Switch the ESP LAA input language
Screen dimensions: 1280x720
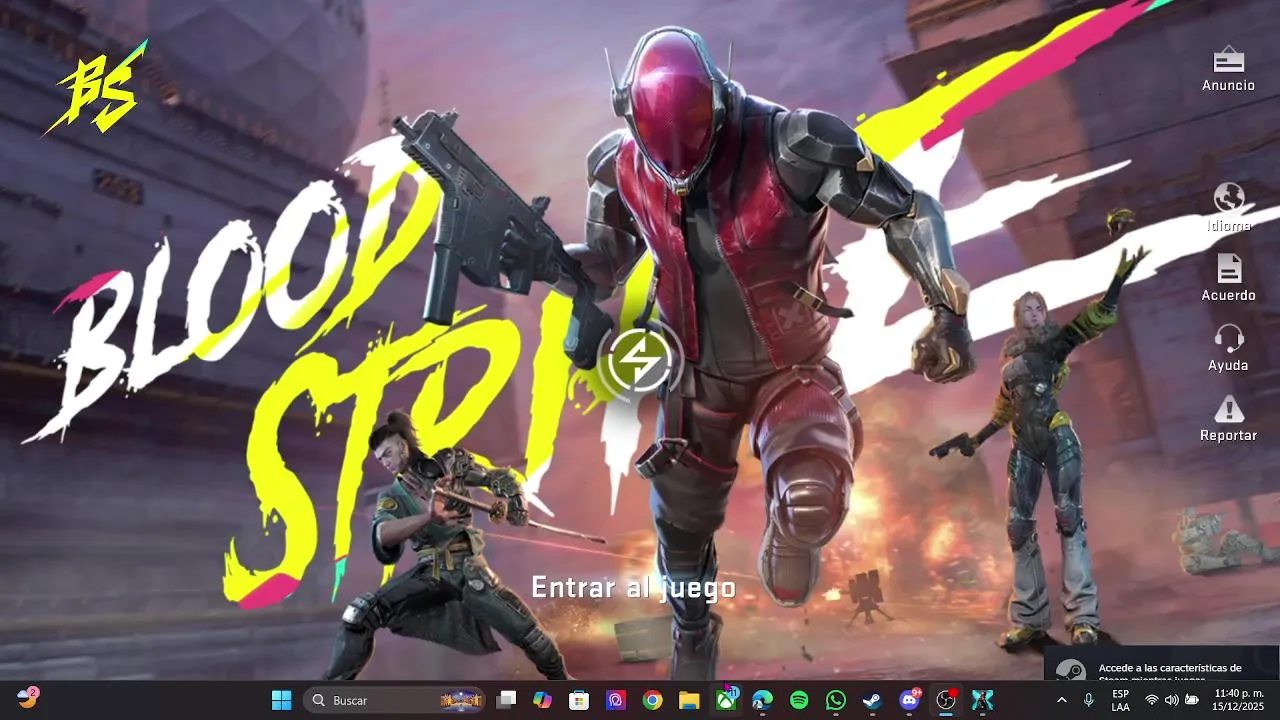tap(1121, 700)
